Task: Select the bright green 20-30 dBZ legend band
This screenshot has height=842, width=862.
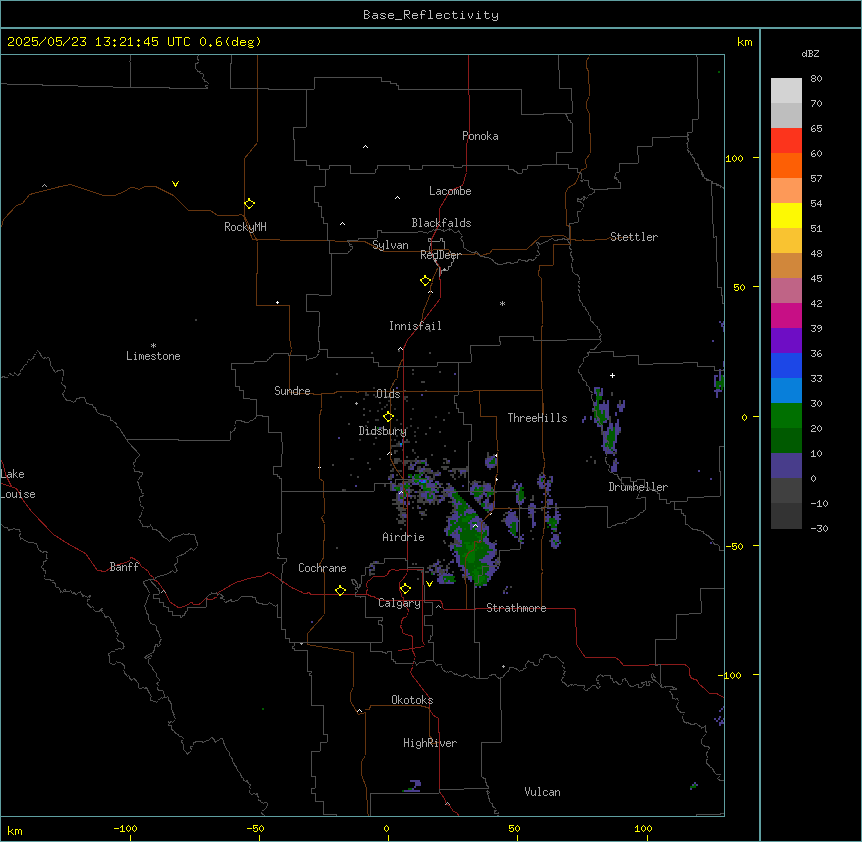Action: 786,416
